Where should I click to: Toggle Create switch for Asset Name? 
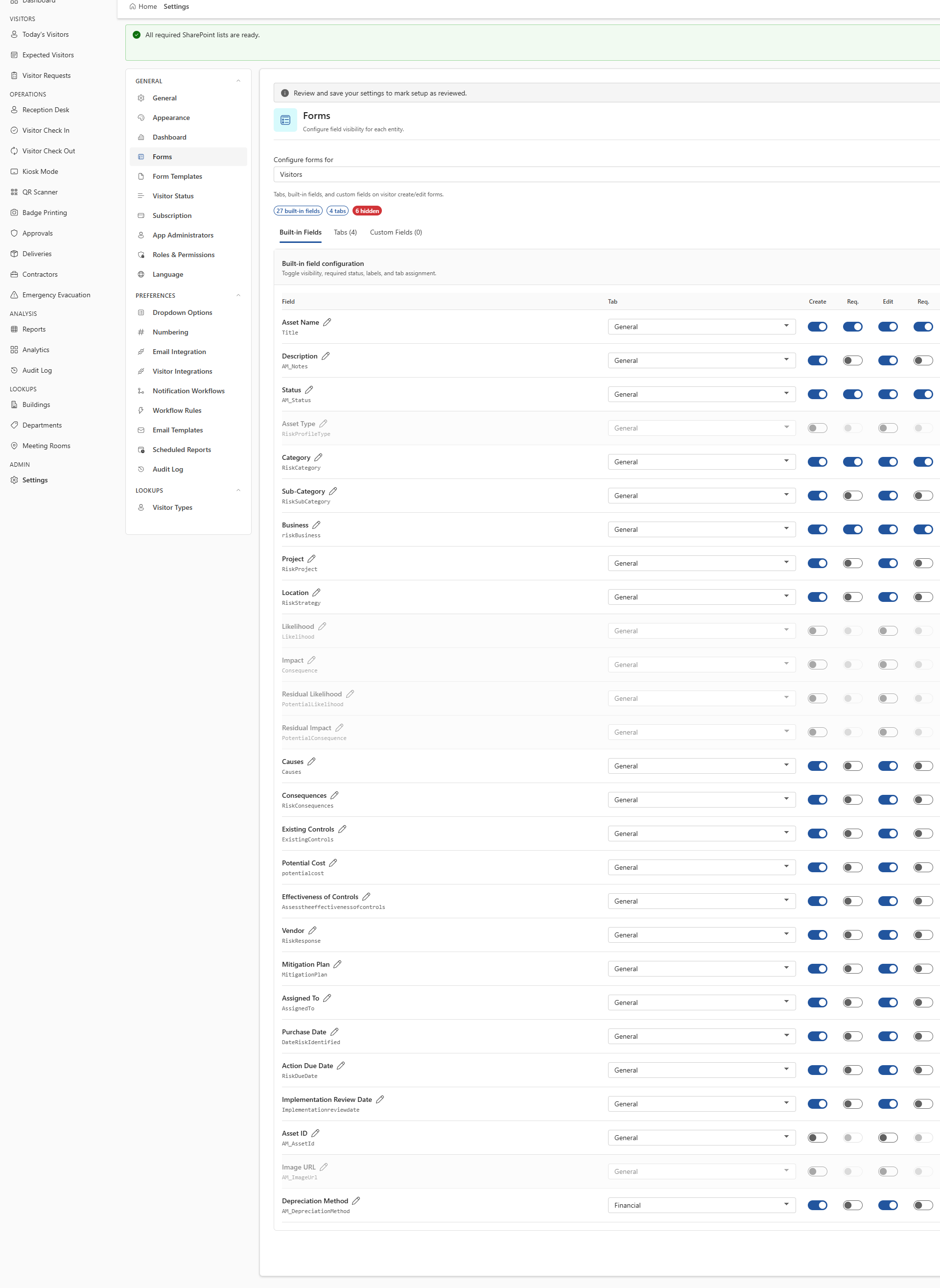(x=817, y=327)
